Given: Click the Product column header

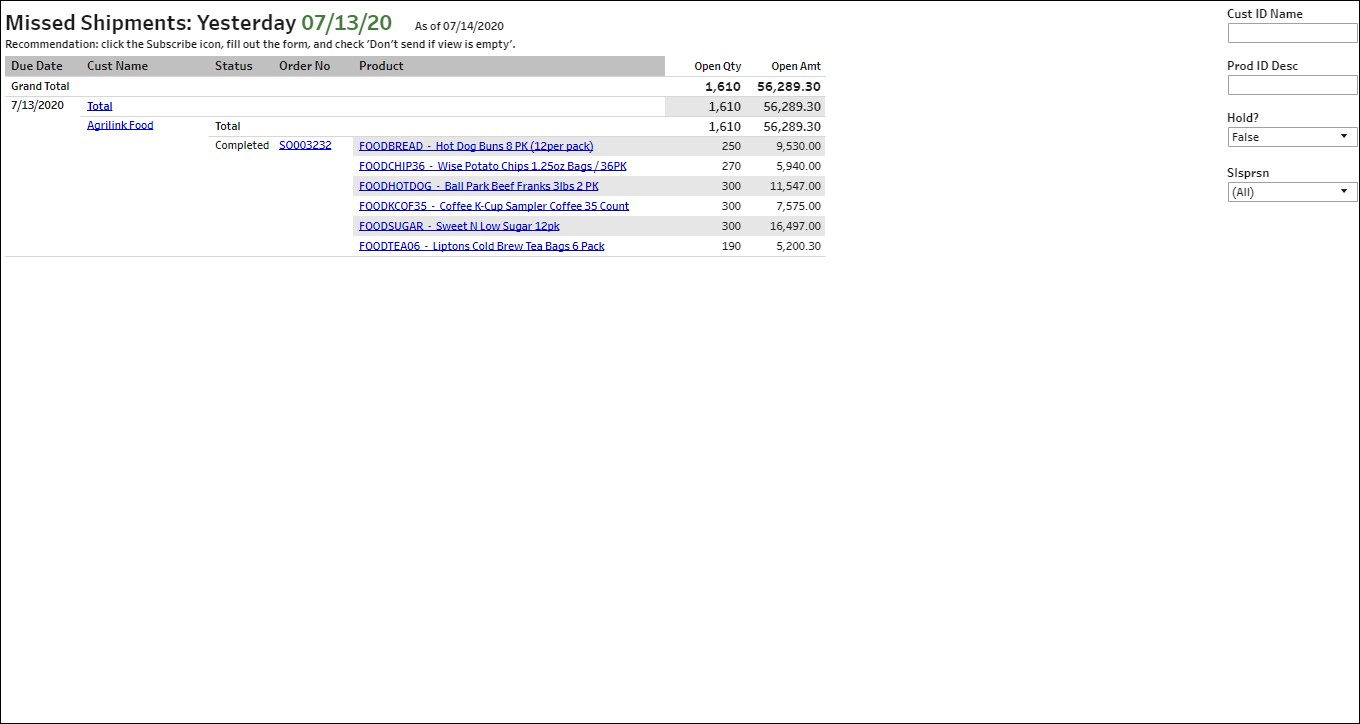Looking at the screenshot, I should pyautogui.click(x=381, y=66).
